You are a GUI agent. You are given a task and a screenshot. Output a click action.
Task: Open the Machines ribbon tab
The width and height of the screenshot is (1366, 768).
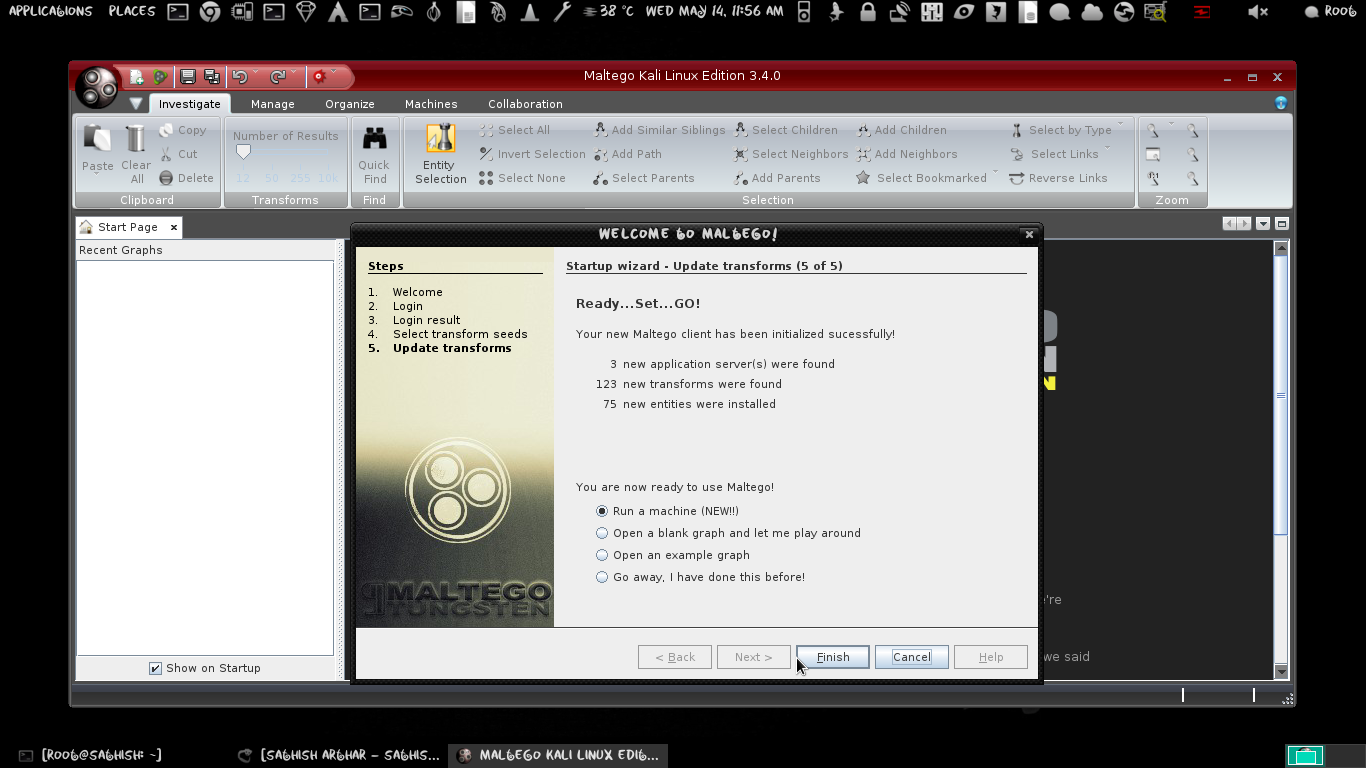[x=431, y=104]
